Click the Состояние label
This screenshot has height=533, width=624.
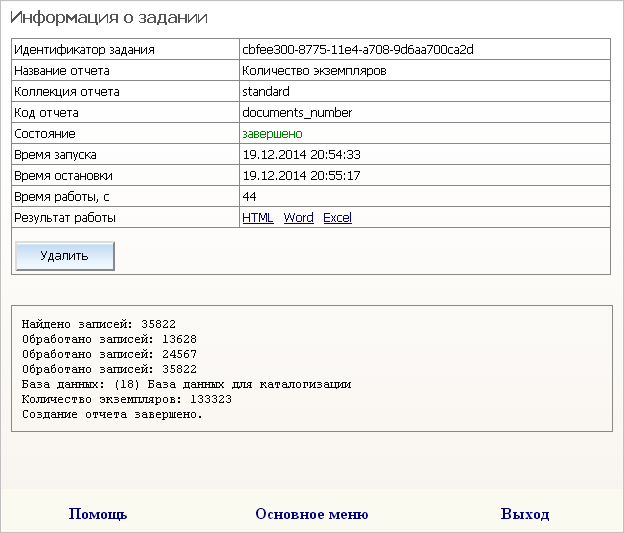coord(45,134)
